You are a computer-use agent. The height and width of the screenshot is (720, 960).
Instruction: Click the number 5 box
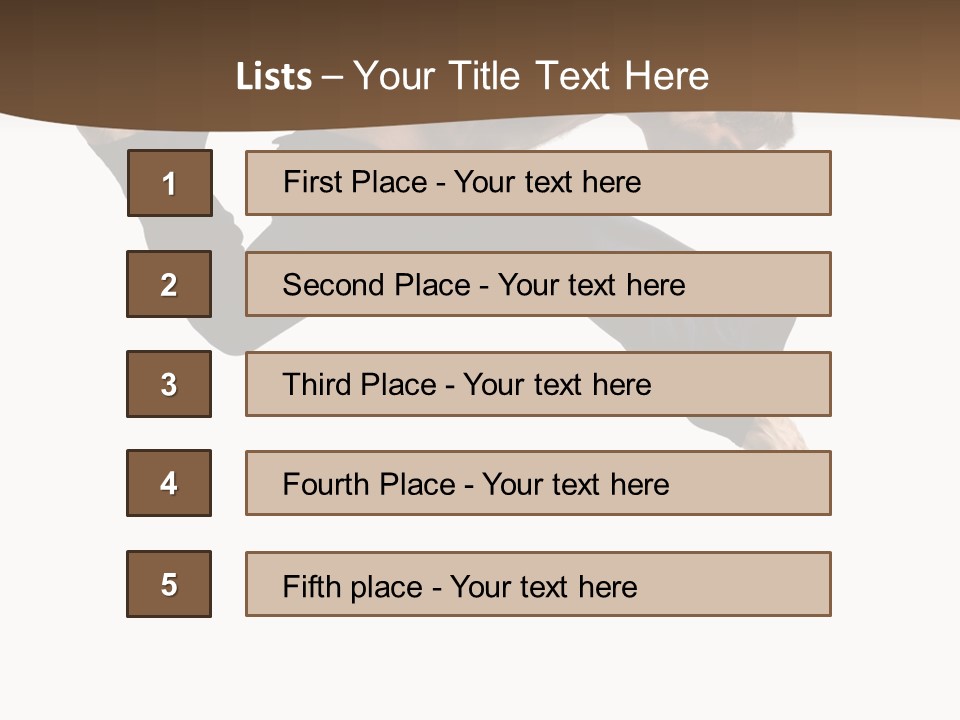pyautogui.click(x=169, y=584)
